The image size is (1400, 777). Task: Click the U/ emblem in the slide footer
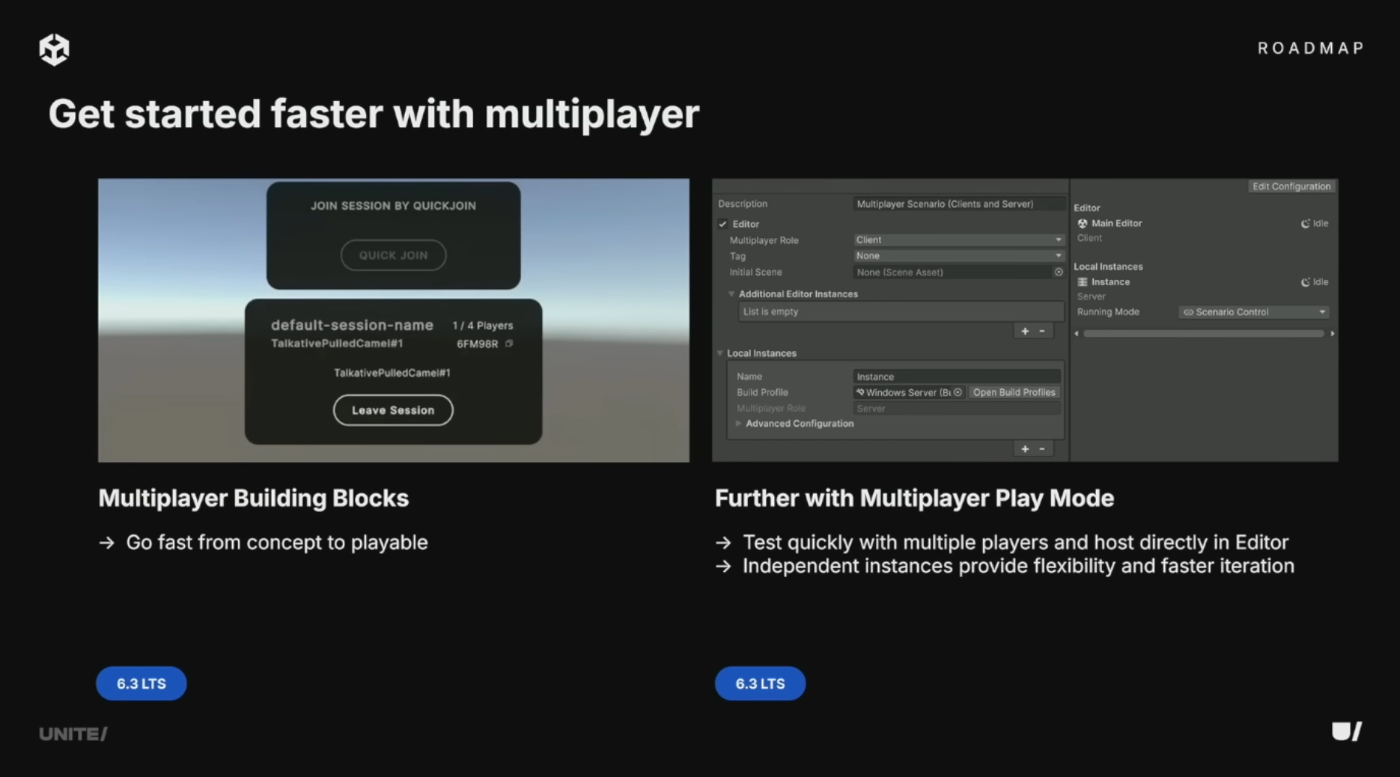(1347, 732)
